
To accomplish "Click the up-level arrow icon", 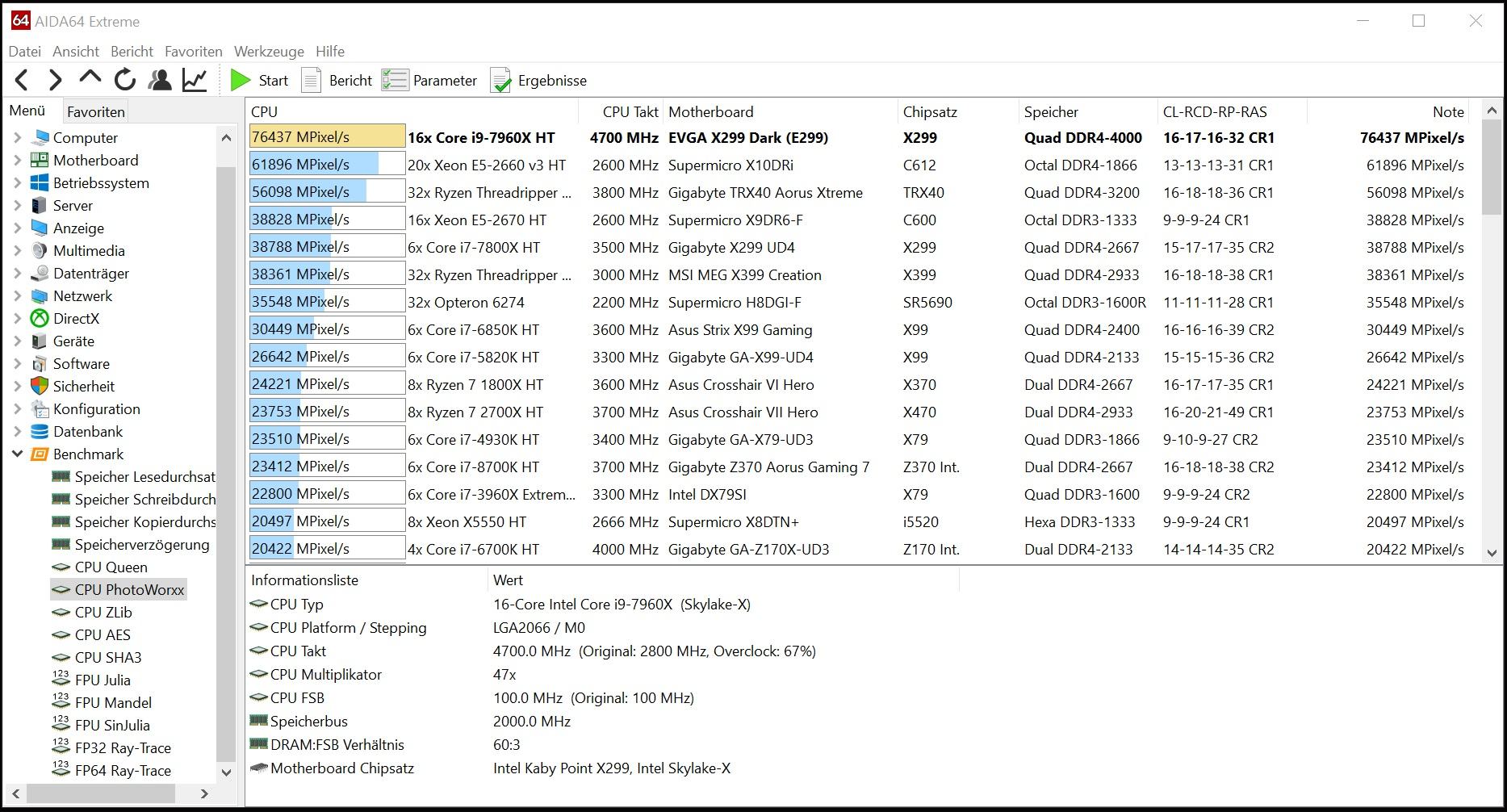I will pos(90,78).
